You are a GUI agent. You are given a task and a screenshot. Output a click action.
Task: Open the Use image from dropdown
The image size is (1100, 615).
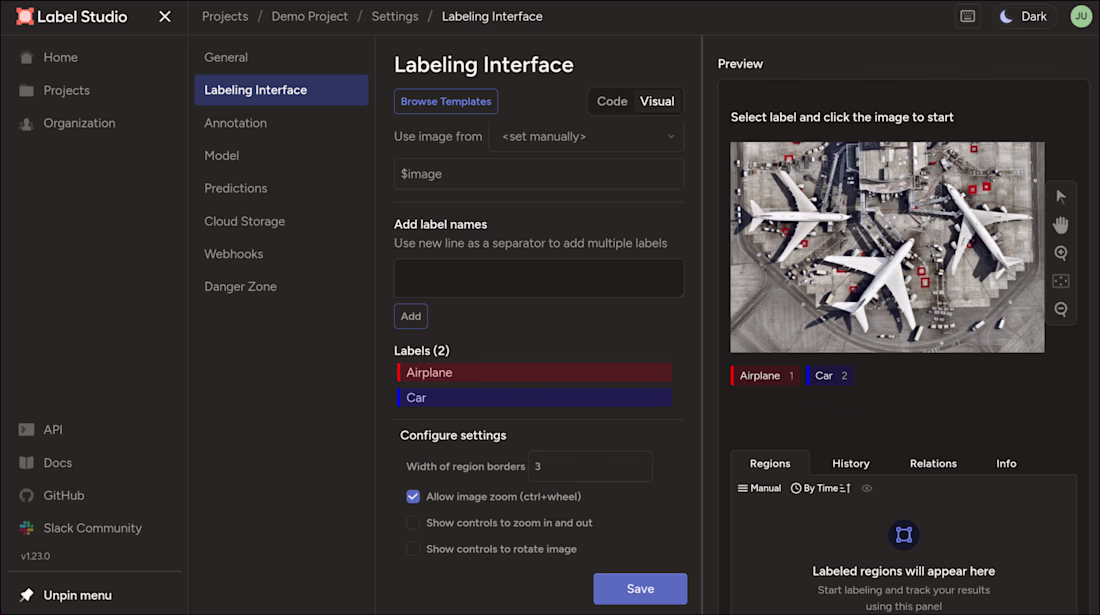pyautogui.click(x=586, y=137)
